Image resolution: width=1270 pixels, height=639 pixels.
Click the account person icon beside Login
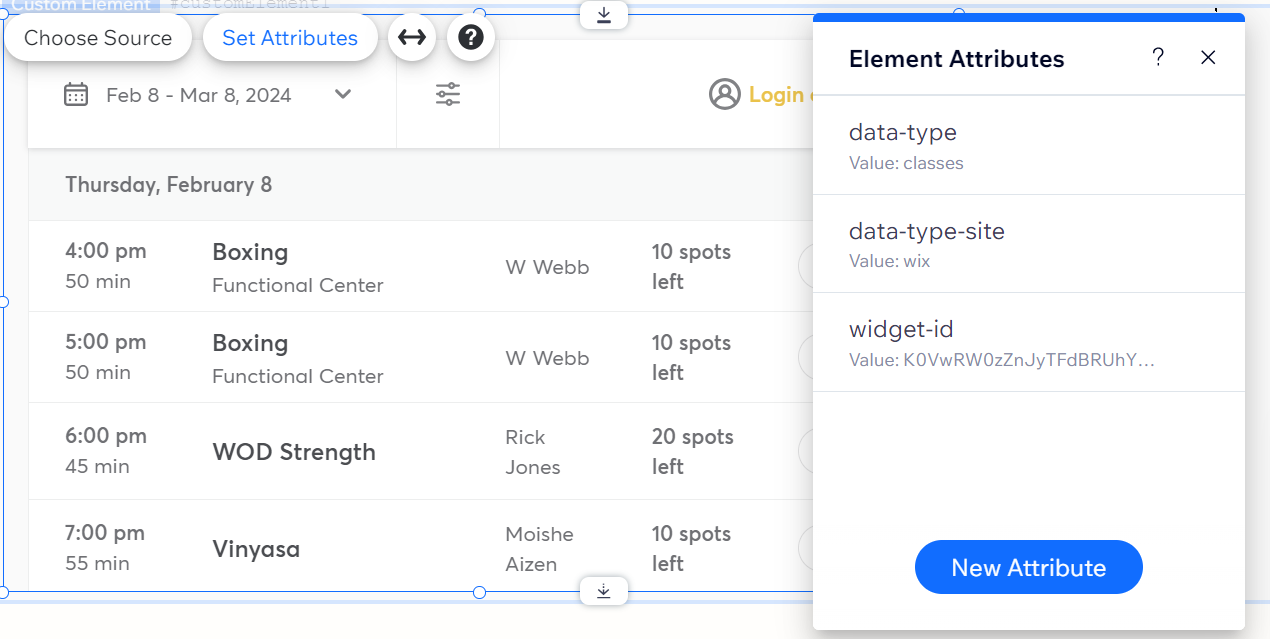(725, 94)
